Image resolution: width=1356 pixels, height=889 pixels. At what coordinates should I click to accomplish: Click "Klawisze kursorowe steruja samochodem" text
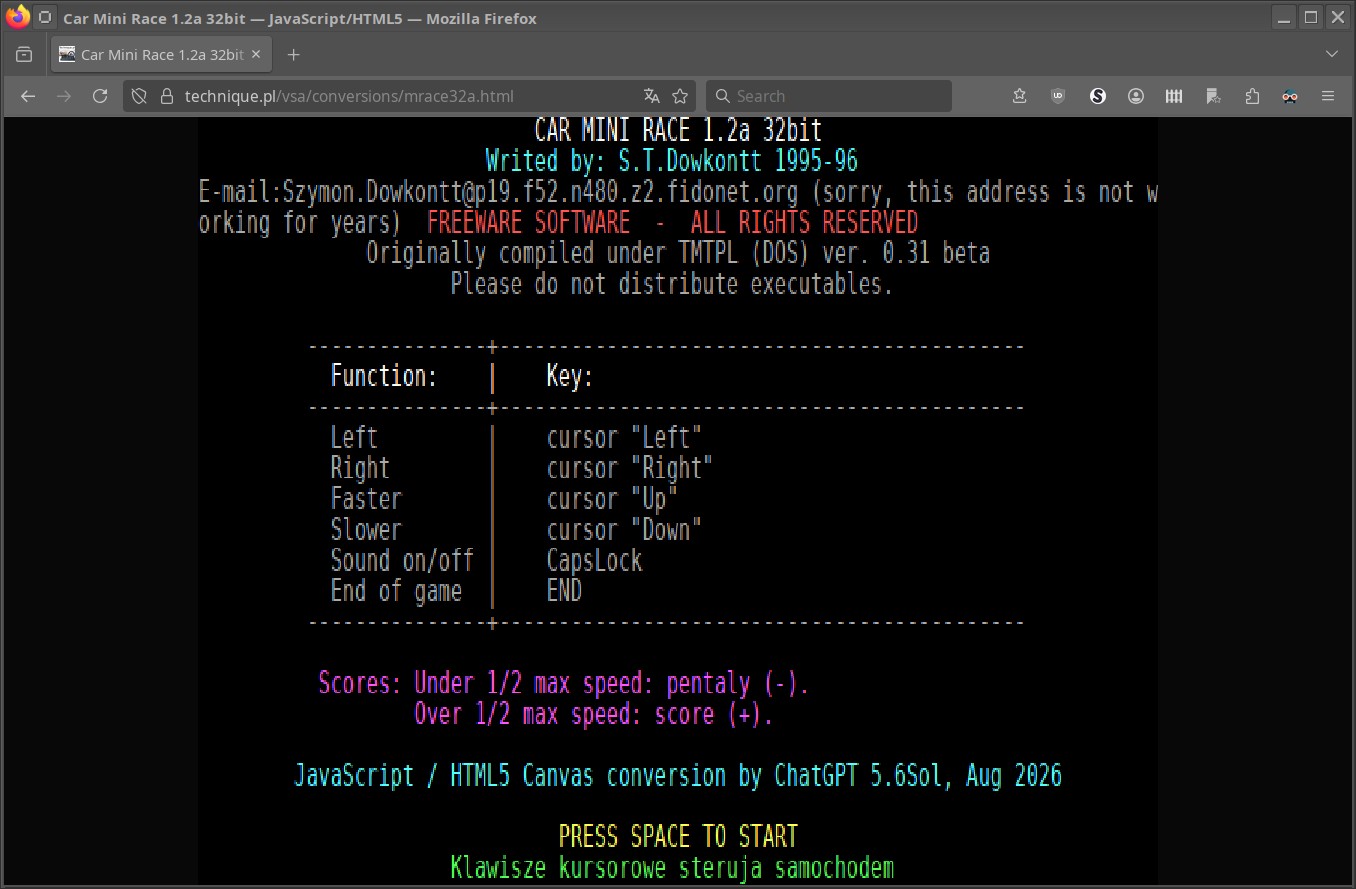[672, 867]
